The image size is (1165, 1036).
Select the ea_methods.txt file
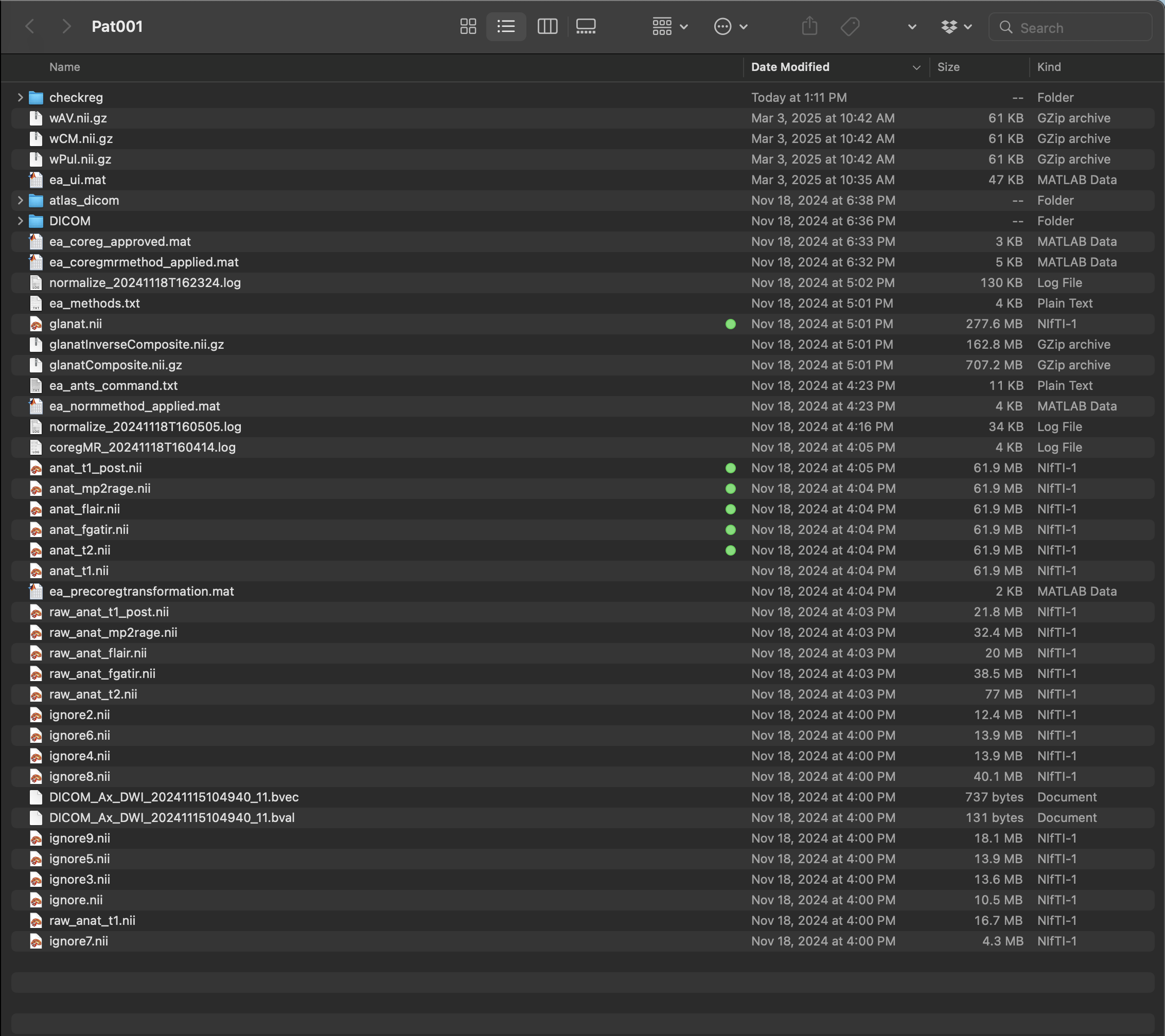pos(95,303)
